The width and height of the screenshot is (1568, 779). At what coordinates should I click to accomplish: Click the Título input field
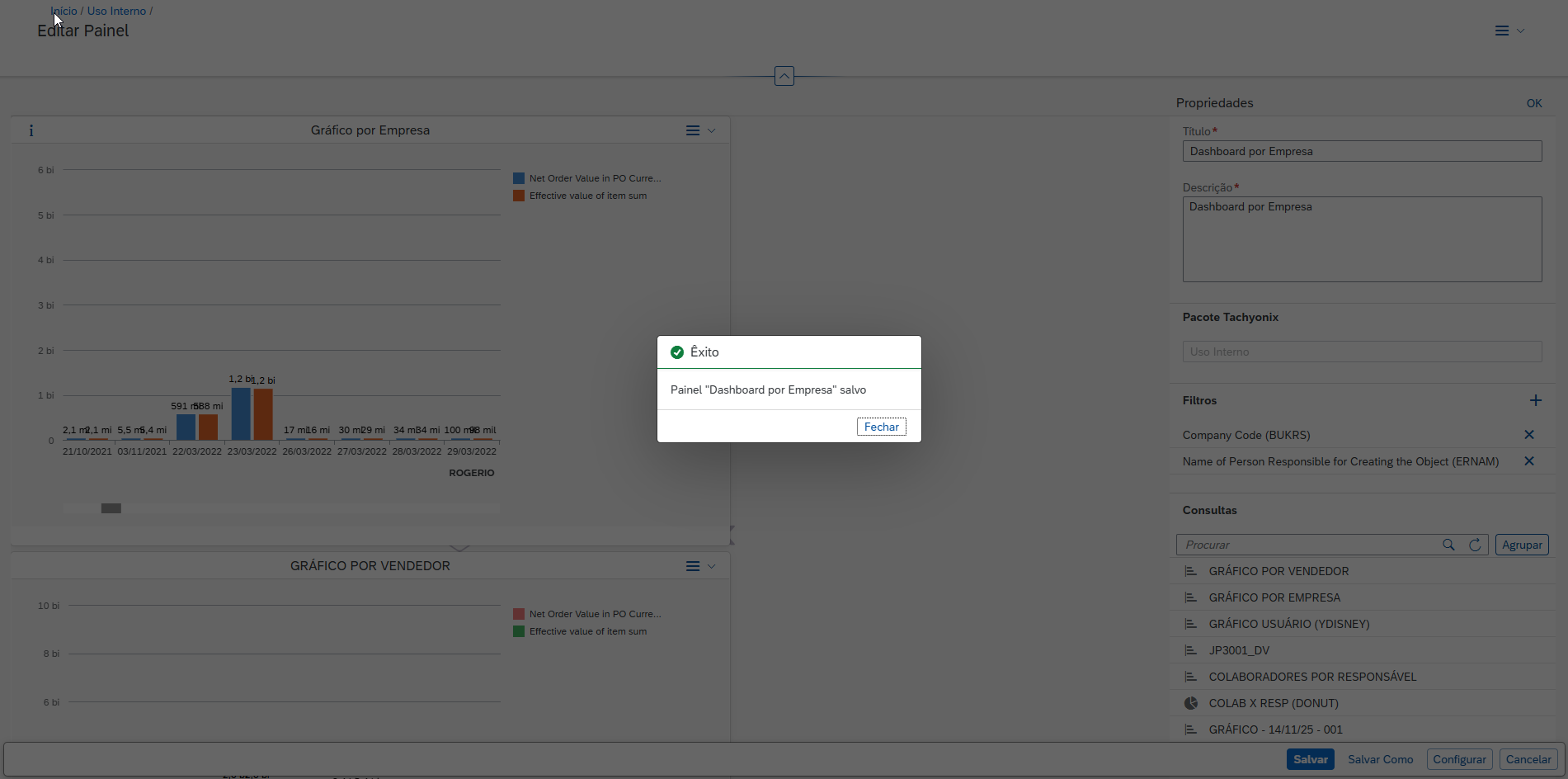(1362, 151)
